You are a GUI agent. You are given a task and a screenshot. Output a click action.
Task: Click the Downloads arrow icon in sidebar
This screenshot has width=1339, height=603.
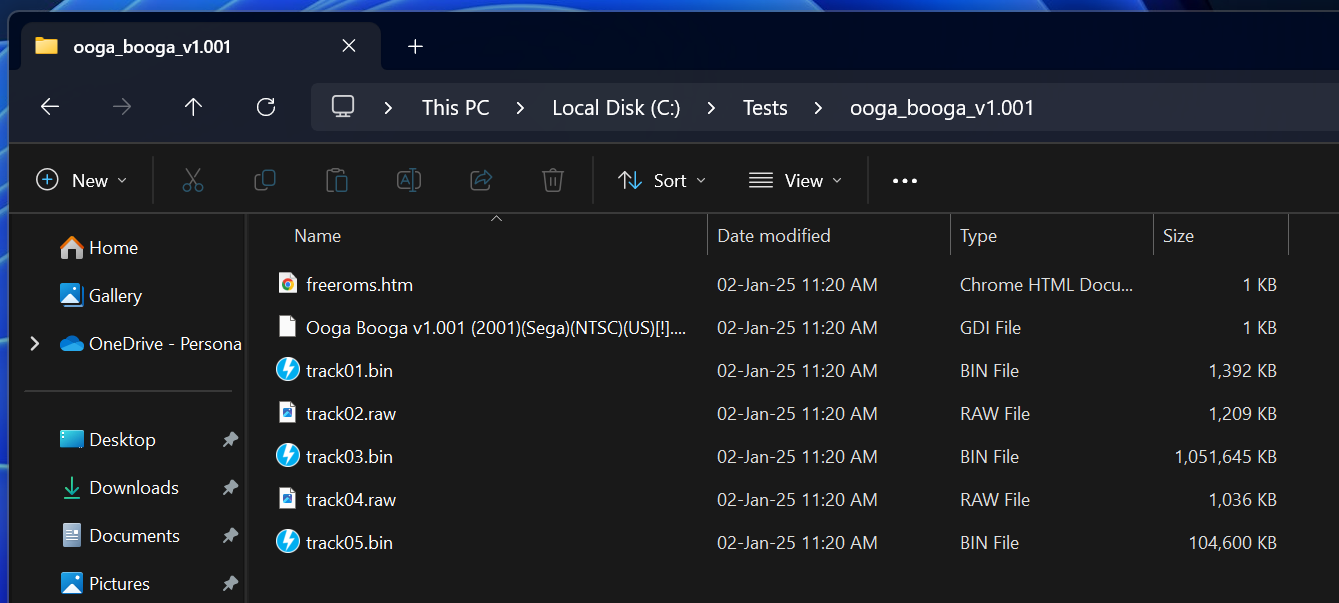point(71,487)
